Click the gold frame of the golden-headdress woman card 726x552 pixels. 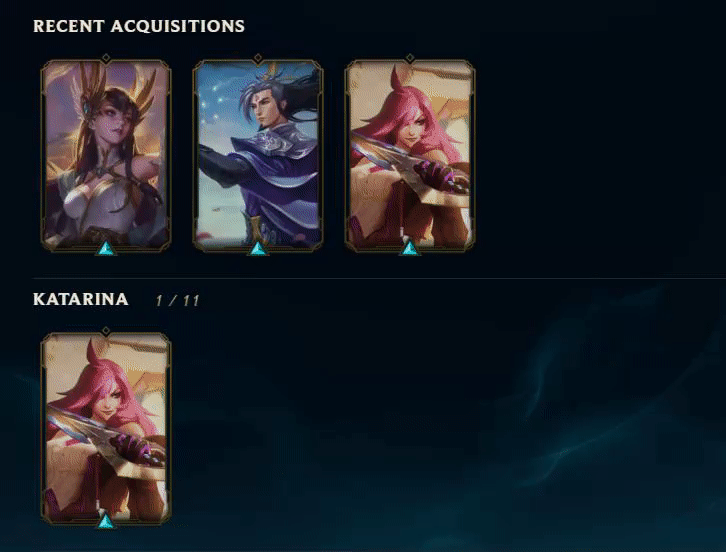click(42, 155)
